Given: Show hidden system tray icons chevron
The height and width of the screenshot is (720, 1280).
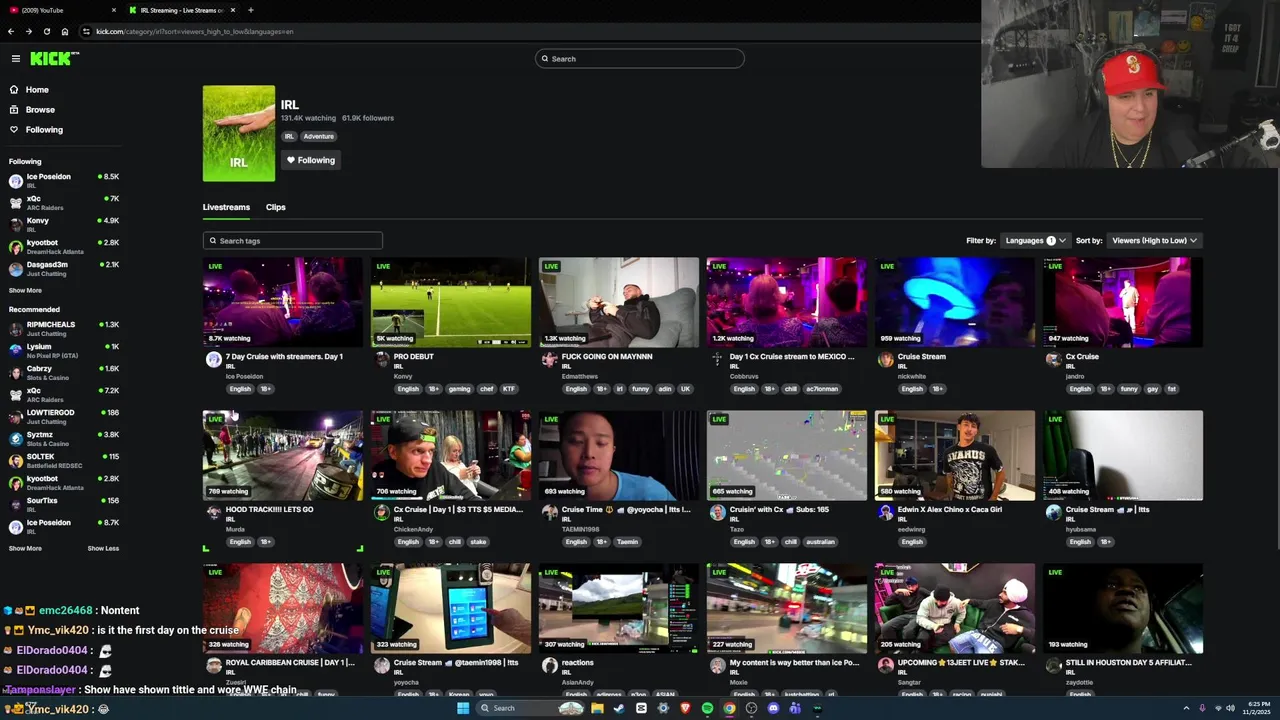Looking at the screenshot, I should [1186, 708].
